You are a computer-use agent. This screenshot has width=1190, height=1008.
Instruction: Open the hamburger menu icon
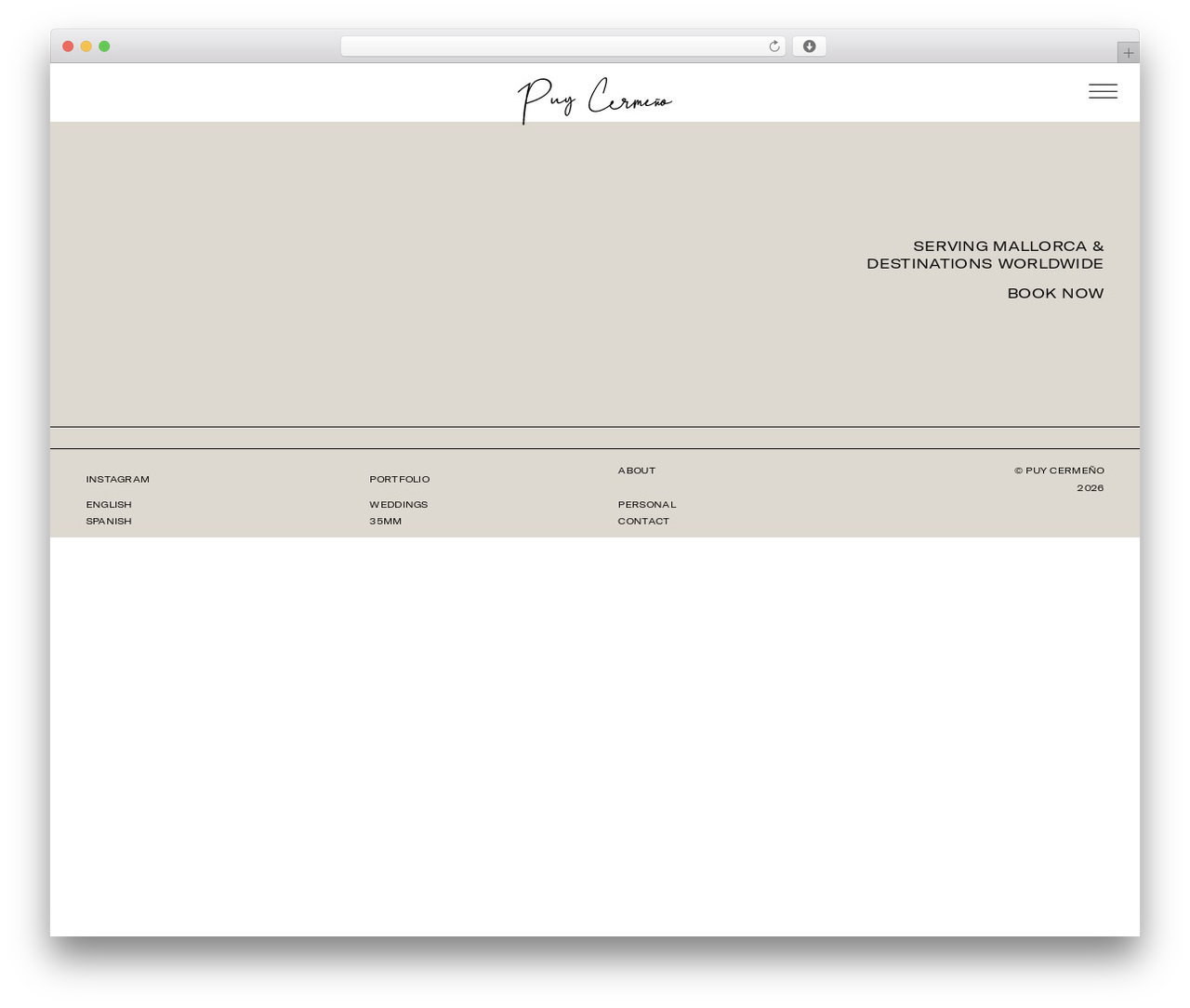tap(1103, 91)
